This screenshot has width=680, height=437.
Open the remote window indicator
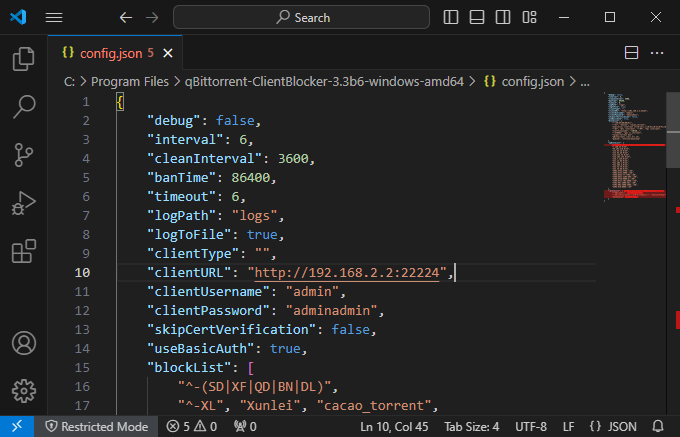[17, 427]
